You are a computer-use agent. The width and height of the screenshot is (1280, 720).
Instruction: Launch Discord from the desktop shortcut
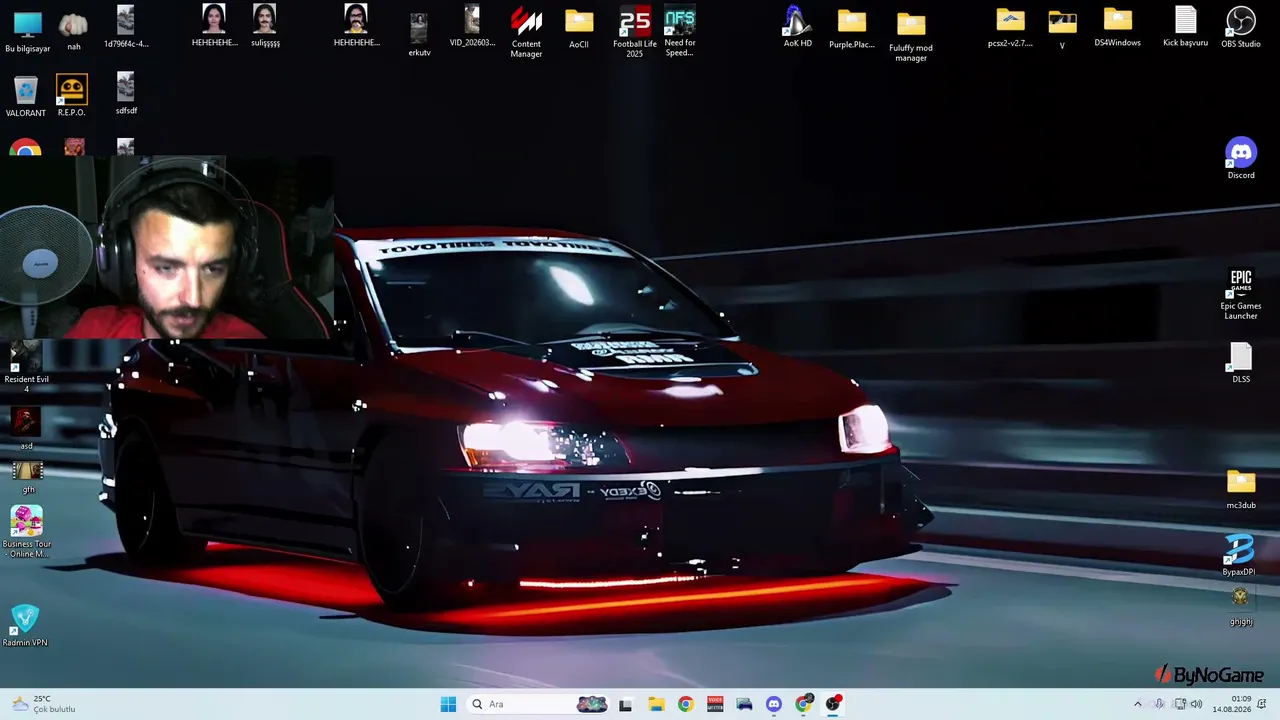[1241, 158]
